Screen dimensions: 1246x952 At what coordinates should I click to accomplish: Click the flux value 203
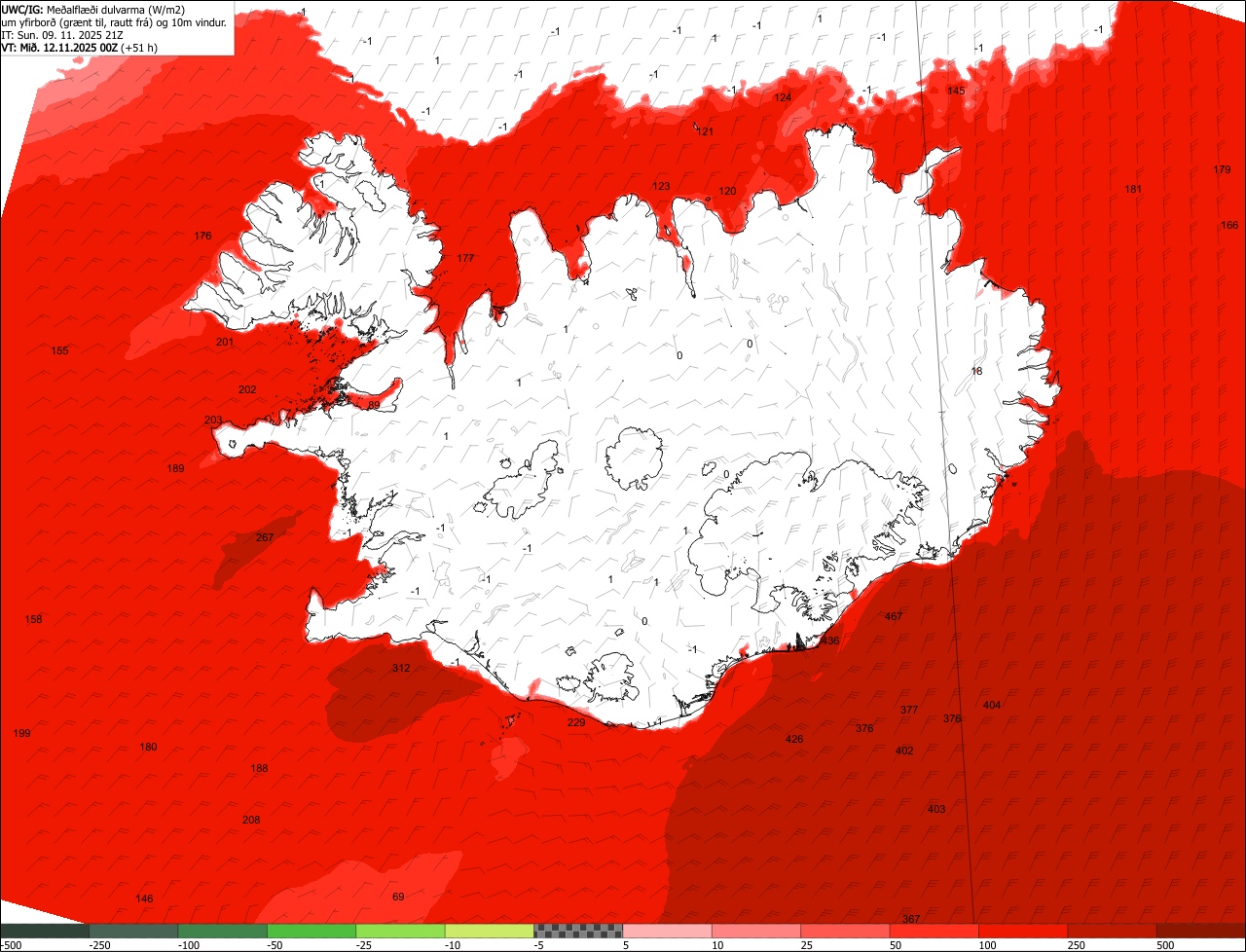[x=213, y=420]
